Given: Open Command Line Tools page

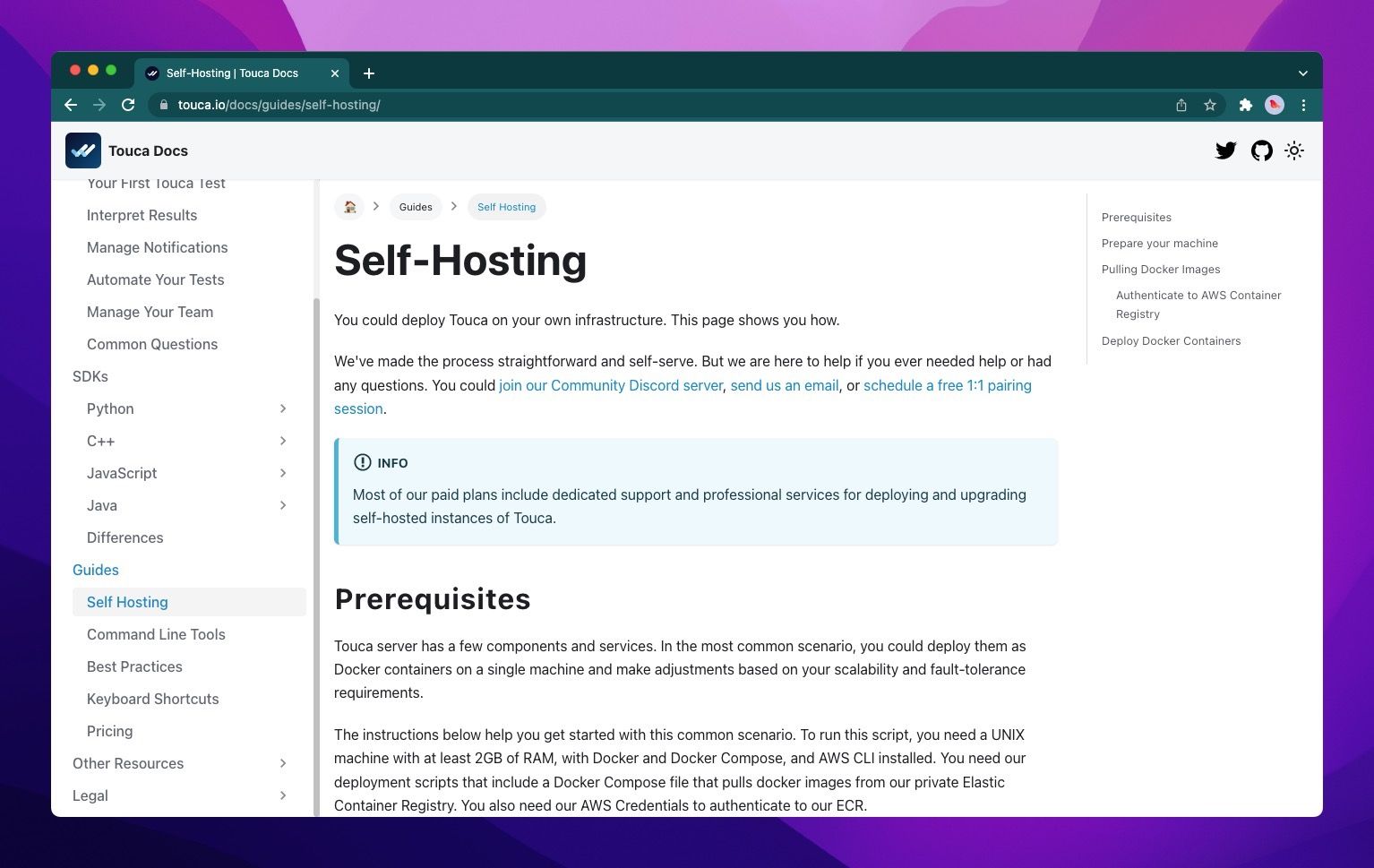Looking at the screenshot, I should tap(156, 634).
